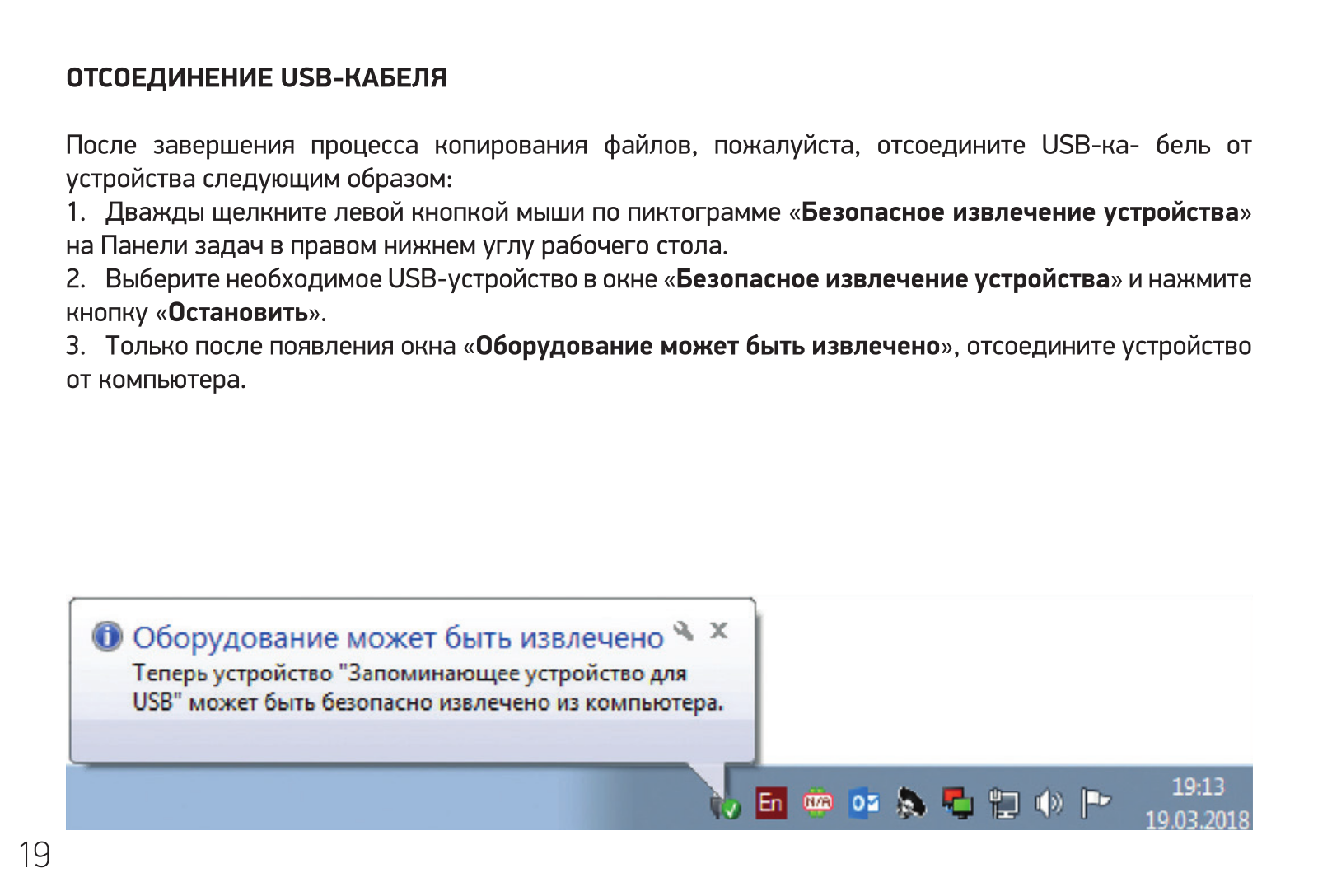Image resolution: width=1318 pixels, height=896 pixels.
Task: Click the heading 'ОТСОЕДИНЕНИЕ USB-КАБЕЛЯ'
Action: pos(256,78)
